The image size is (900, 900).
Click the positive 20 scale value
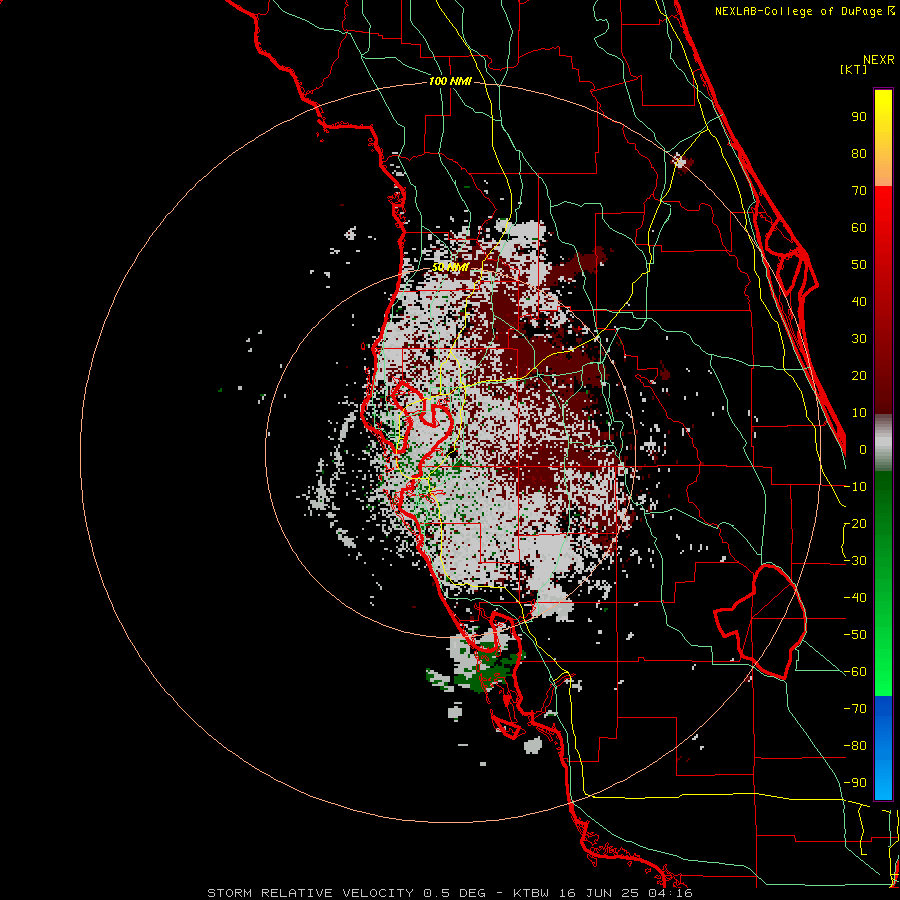[859, 376]
